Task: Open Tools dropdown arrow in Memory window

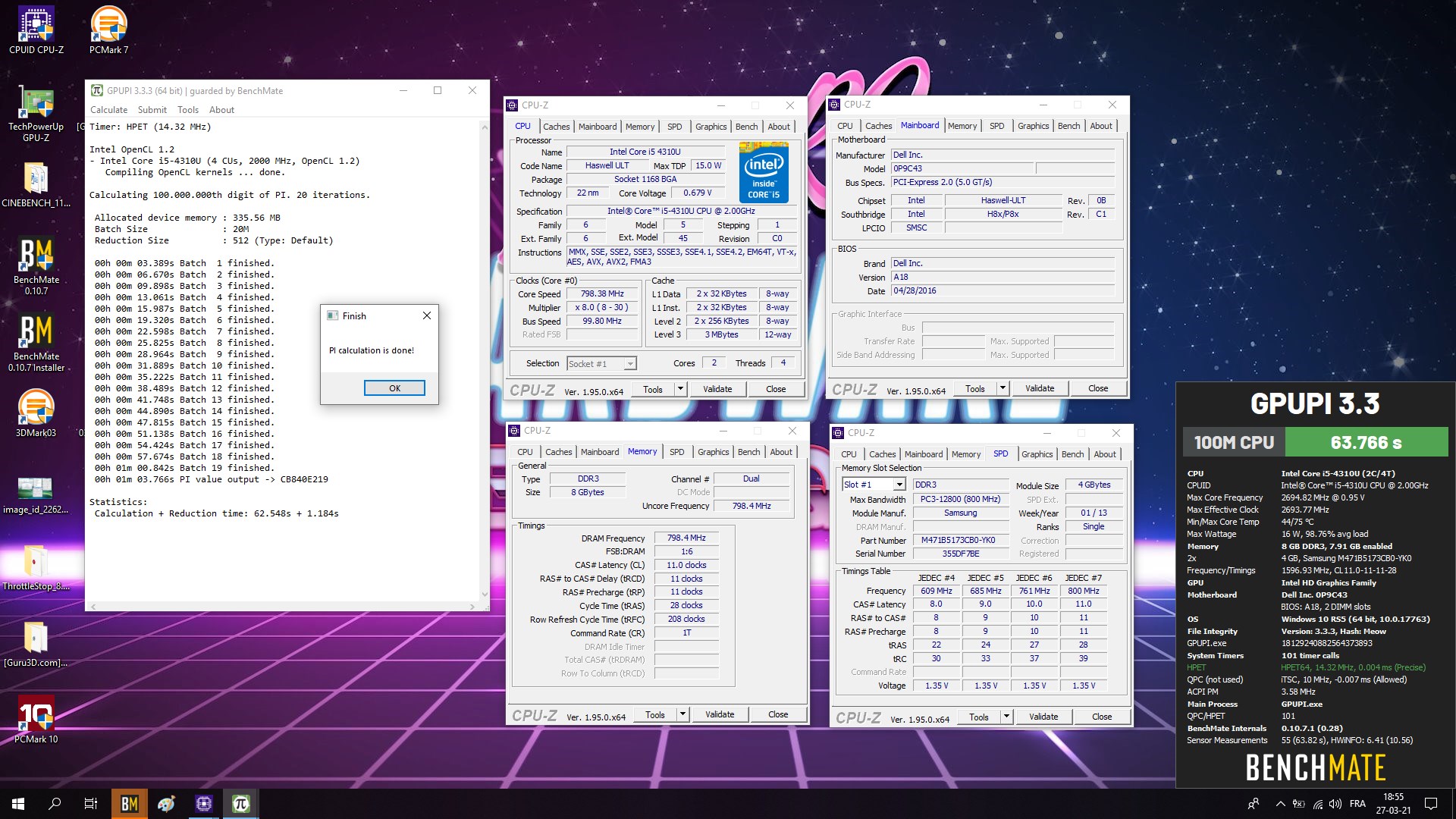Action: point(682,714)
